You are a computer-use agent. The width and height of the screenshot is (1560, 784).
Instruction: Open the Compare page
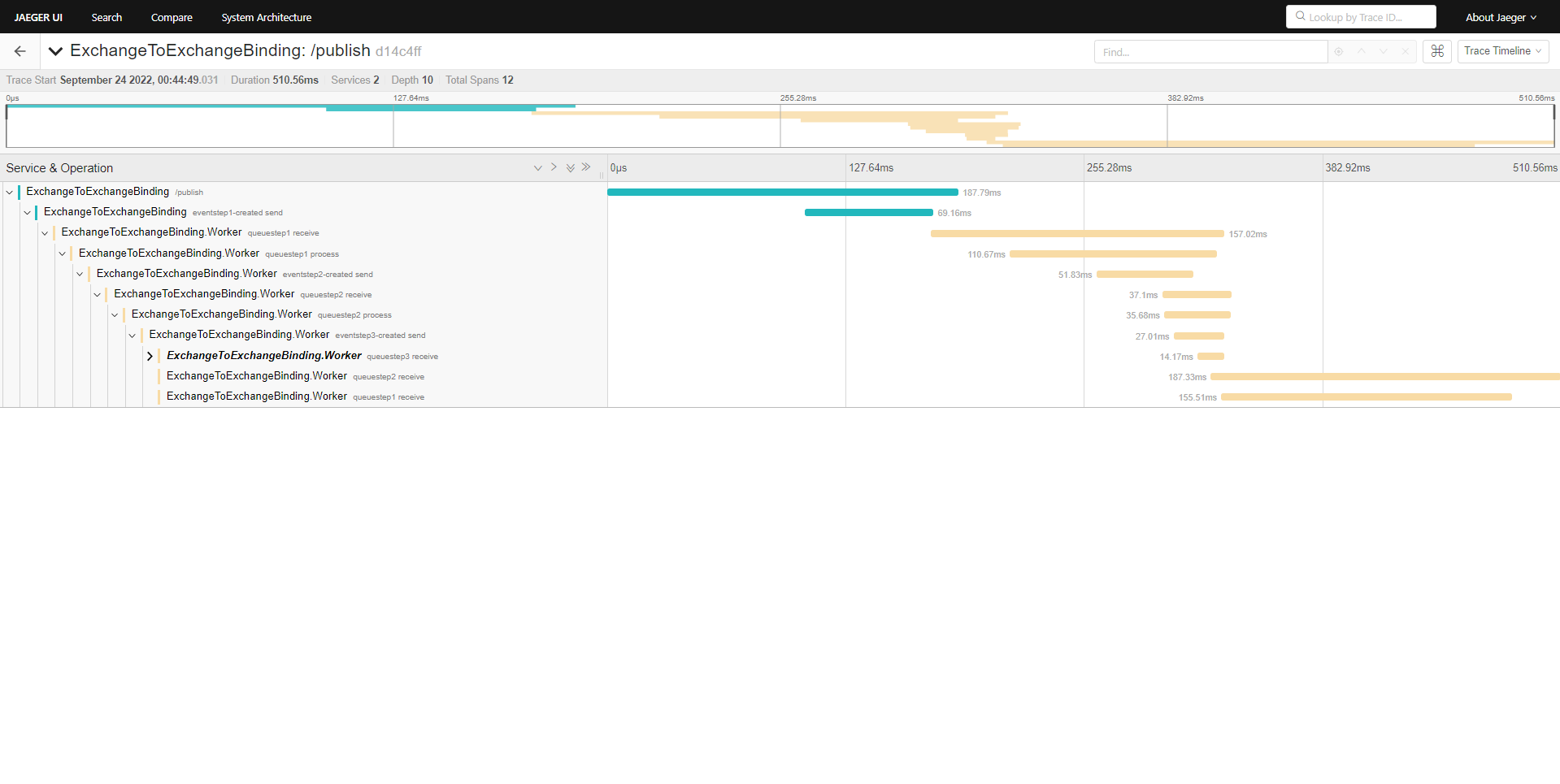(x=172, y=17)
